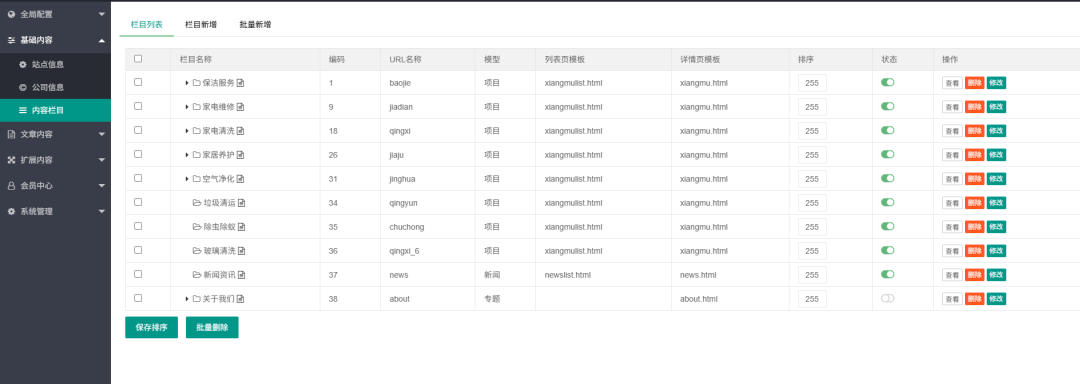Open 公司信息 sidebar item
This screenshot has width=1080, height=384.
pyautogui.click(x=55, y=87)
